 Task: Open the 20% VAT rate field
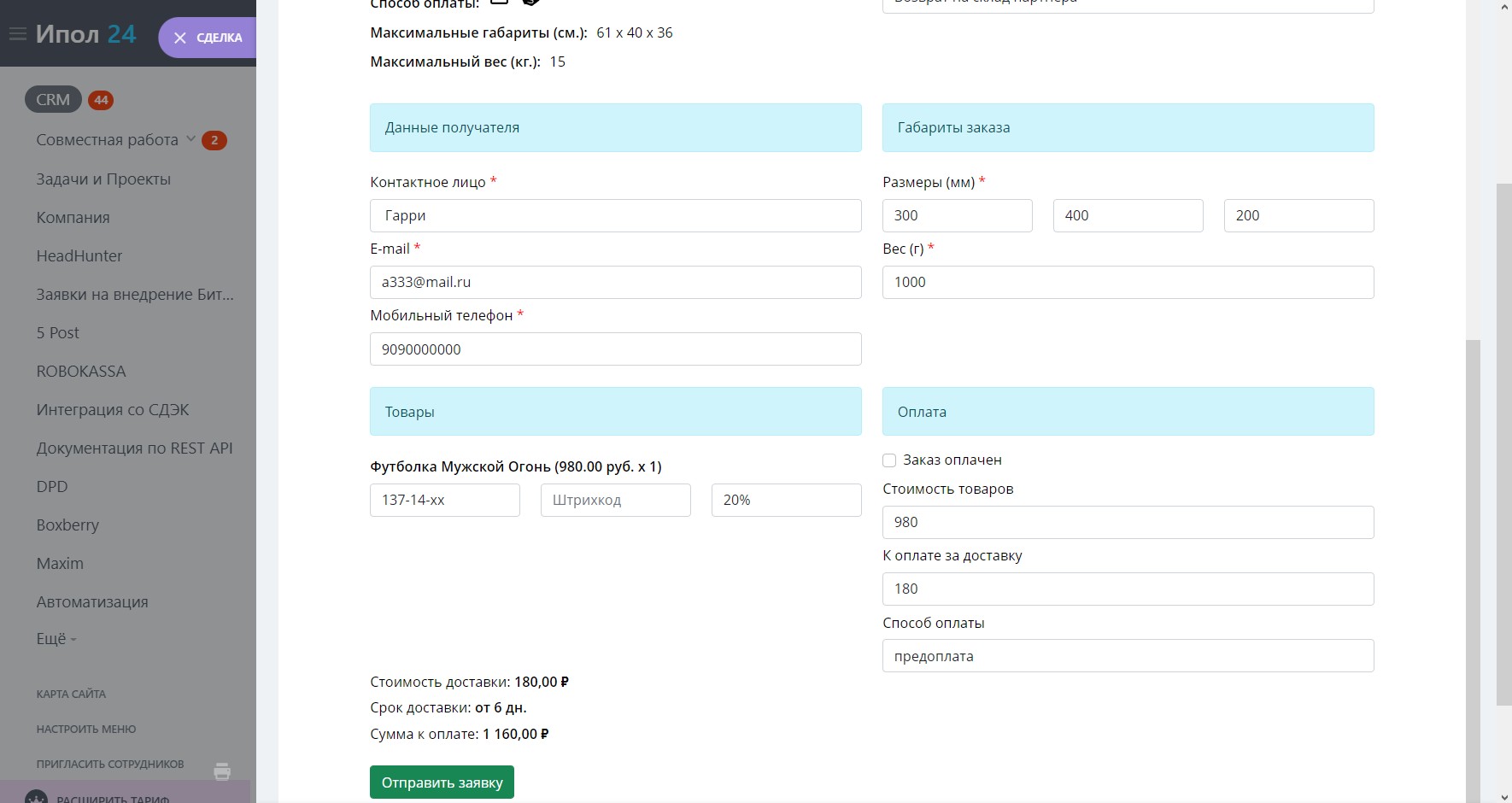pos(786,501)
